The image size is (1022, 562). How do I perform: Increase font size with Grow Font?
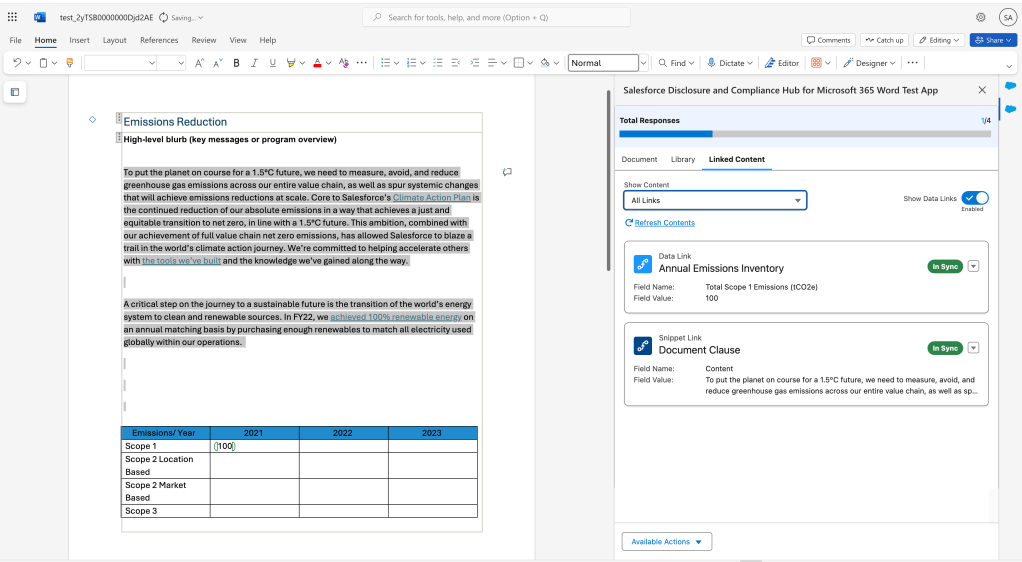point(199,63)
